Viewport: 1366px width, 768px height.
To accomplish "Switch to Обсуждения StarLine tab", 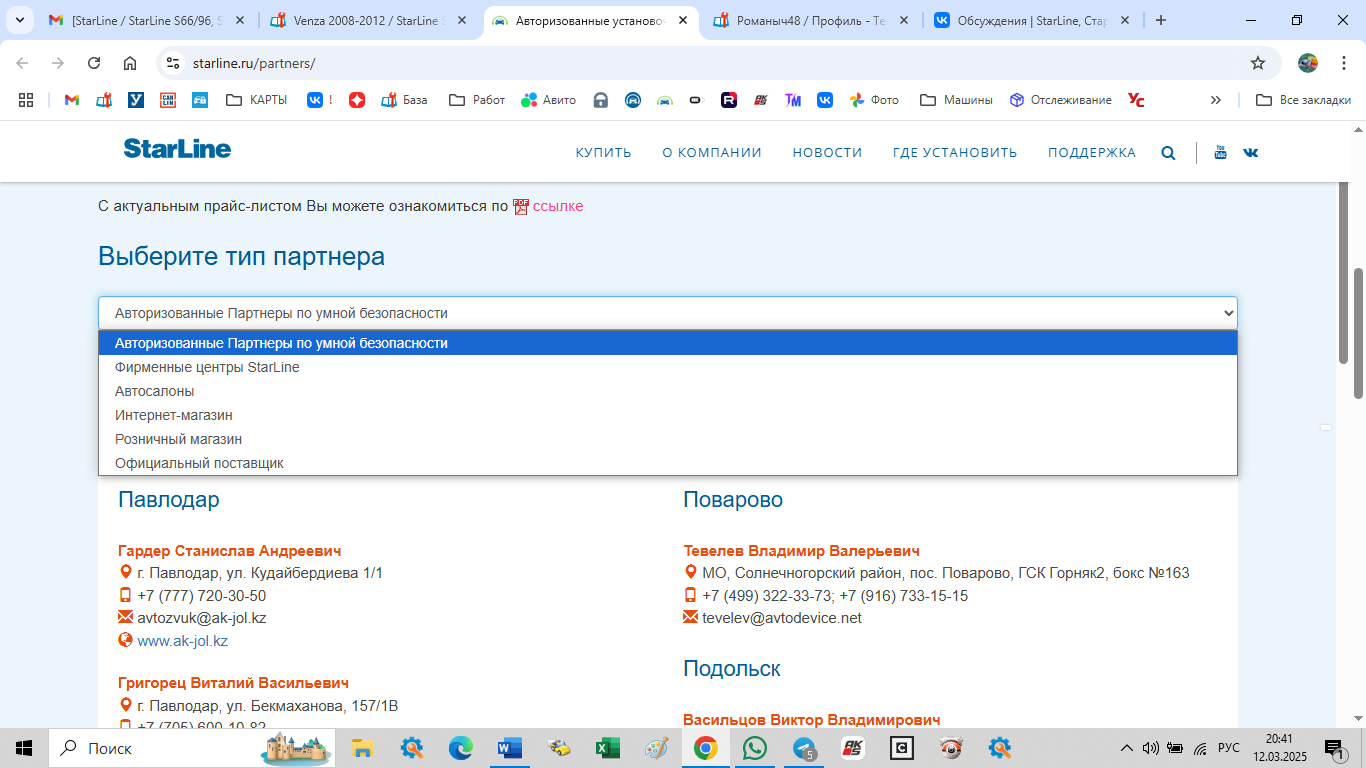I will (1031, 20).
